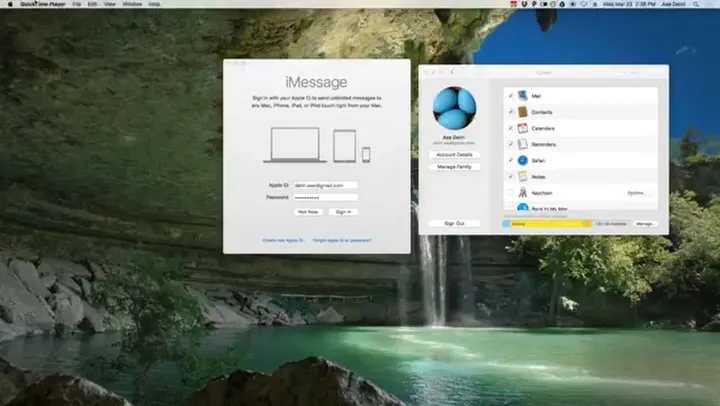Click the Mail app icon in iCloud list
720x406 pixels.
click(x=523, y=96)
